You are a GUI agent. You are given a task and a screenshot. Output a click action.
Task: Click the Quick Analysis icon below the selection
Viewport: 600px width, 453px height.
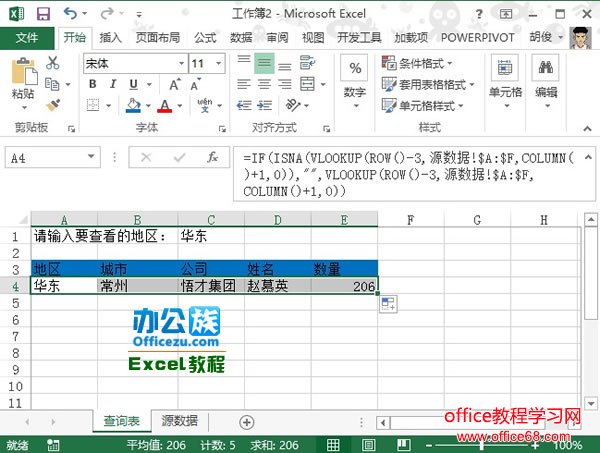click(x=388, y=304)
